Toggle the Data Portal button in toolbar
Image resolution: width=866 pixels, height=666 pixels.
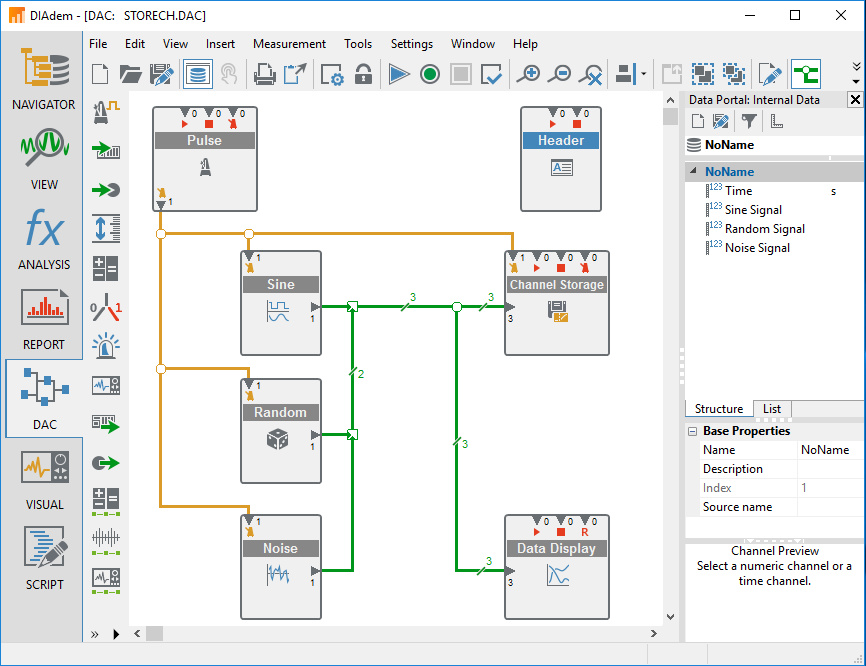click(197, 74)
